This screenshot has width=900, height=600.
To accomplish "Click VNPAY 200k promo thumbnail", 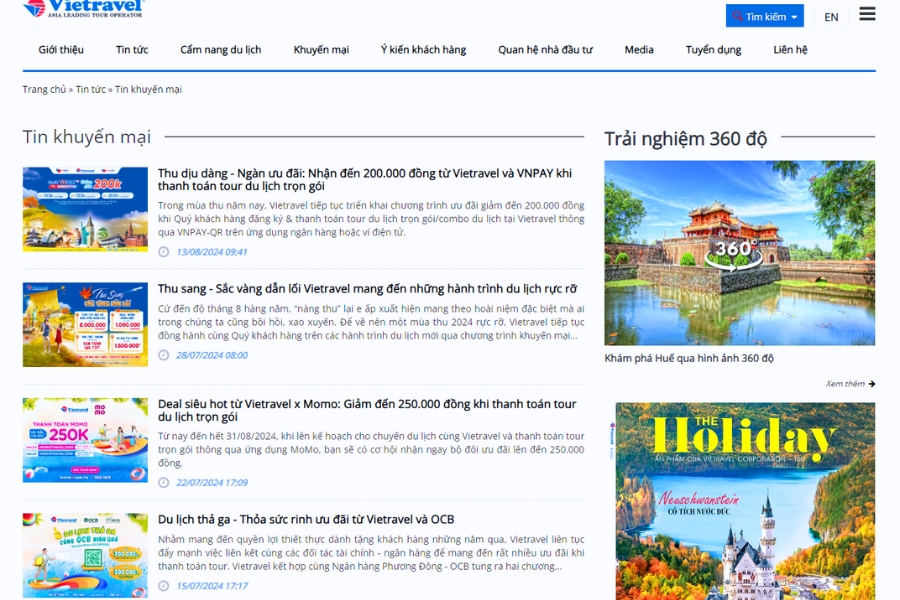I will pos(85,210).
